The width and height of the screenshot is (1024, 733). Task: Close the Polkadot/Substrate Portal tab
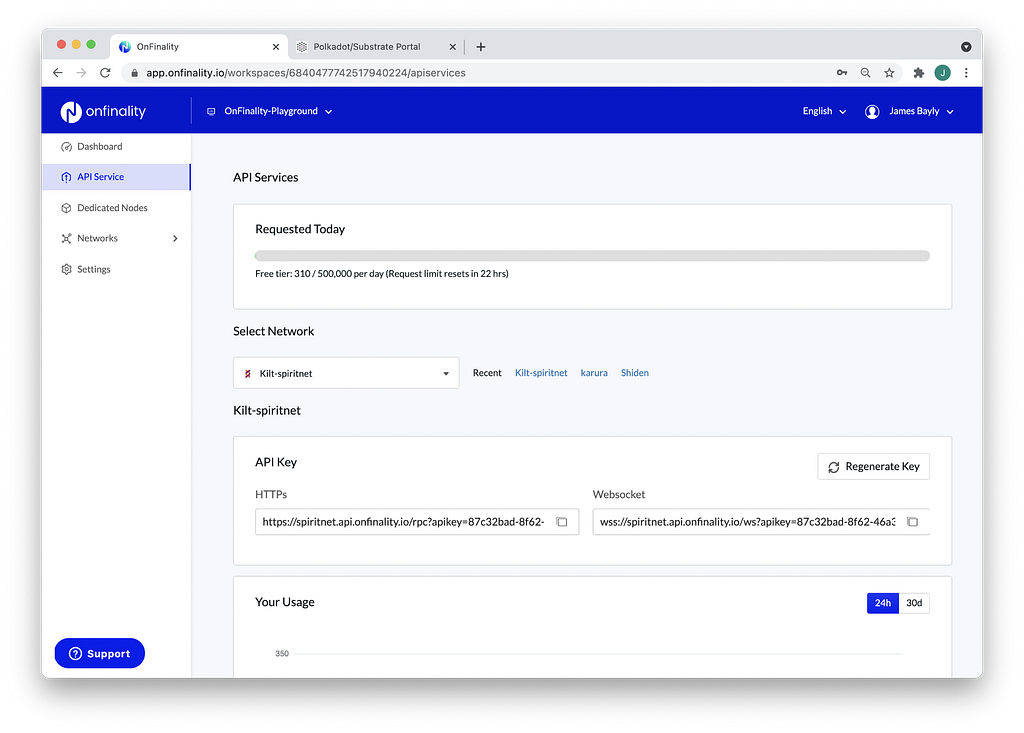click(x=453, y=46)
